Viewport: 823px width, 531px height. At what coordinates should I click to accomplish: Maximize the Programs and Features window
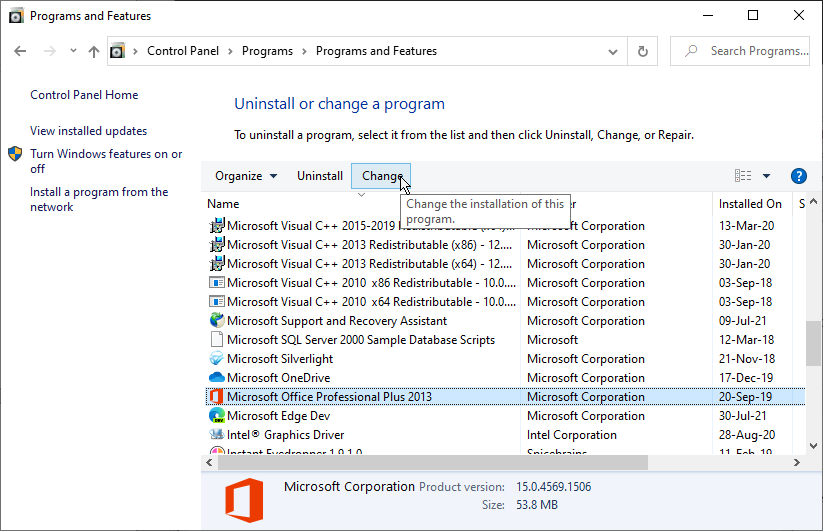[x=753, y=15]
